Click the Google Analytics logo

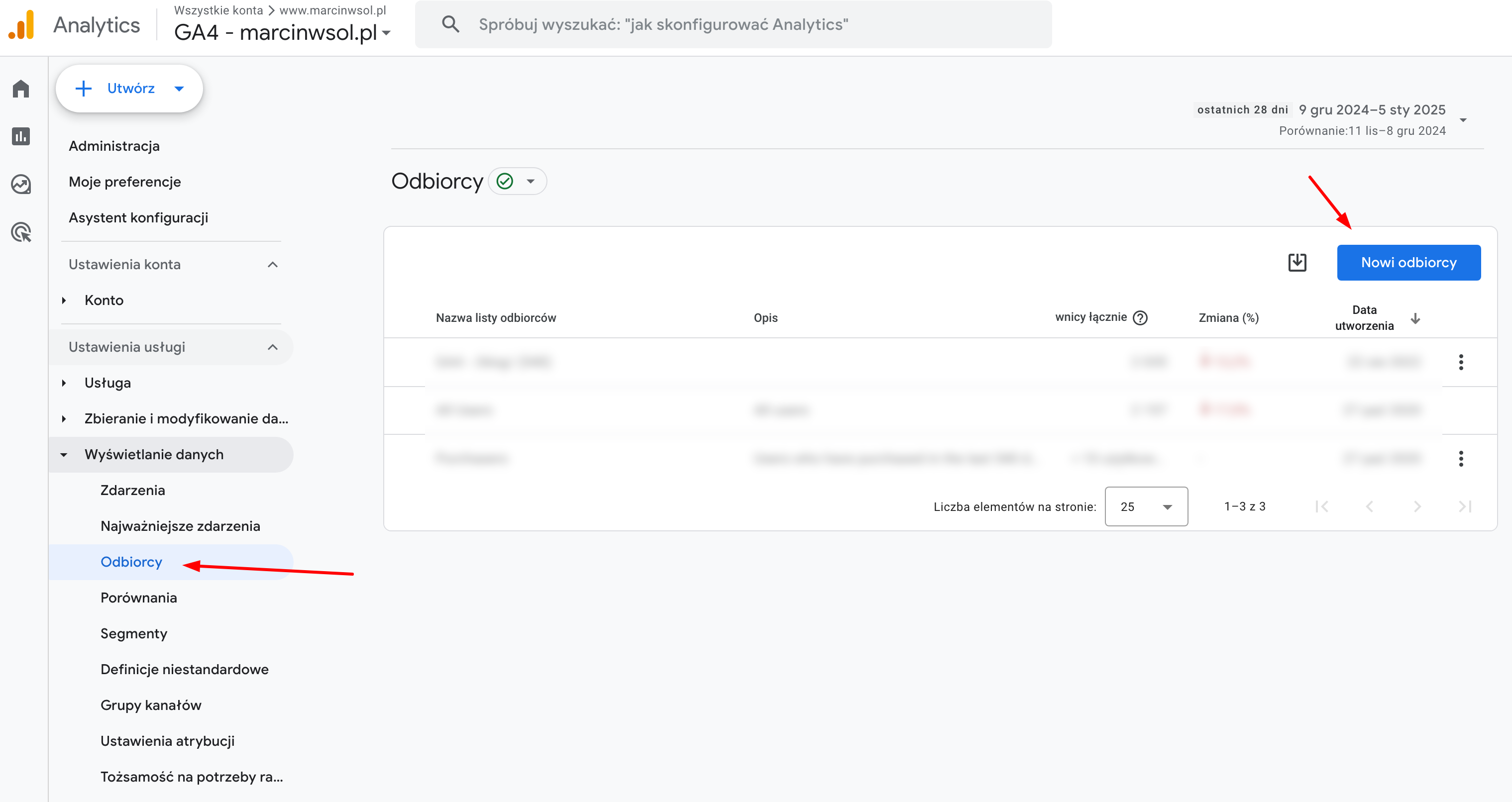tap(21, 25)
